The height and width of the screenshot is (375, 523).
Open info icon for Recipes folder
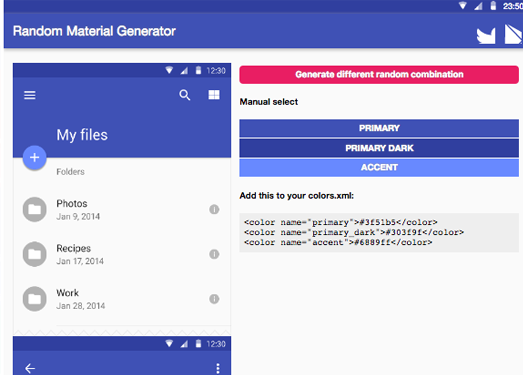click(214, 254)
